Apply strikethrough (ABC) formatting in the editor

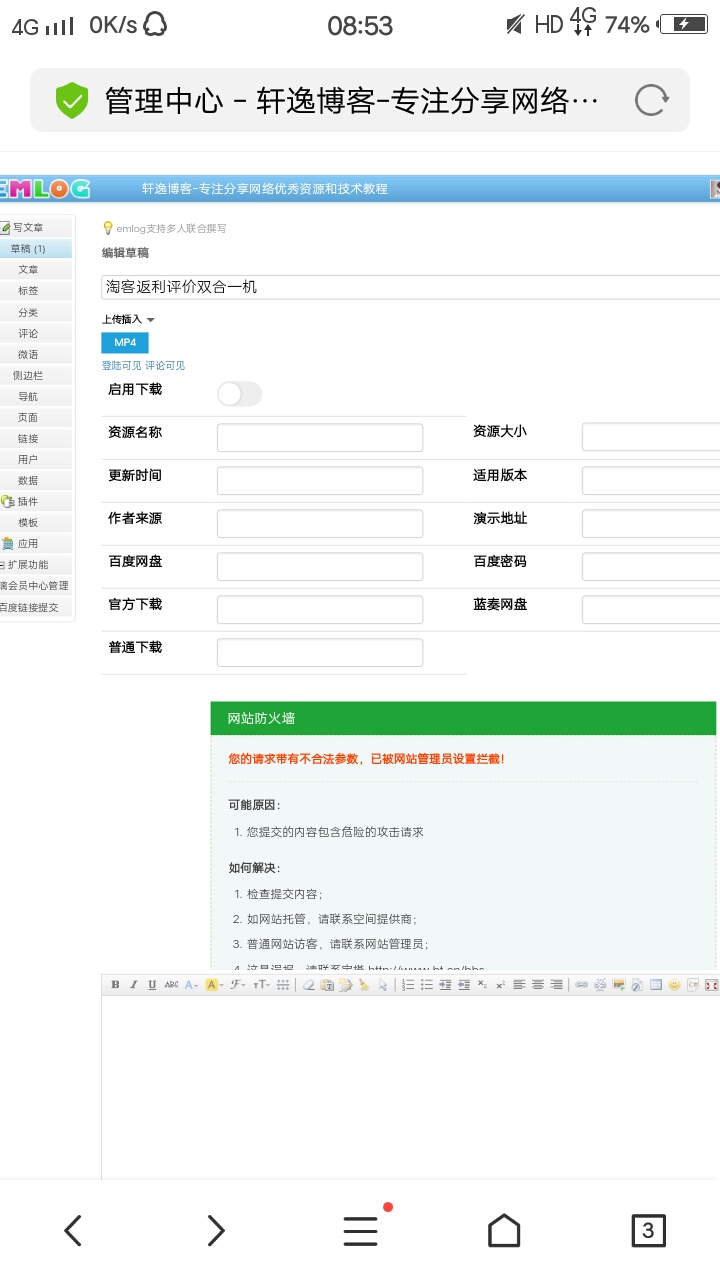171,985
